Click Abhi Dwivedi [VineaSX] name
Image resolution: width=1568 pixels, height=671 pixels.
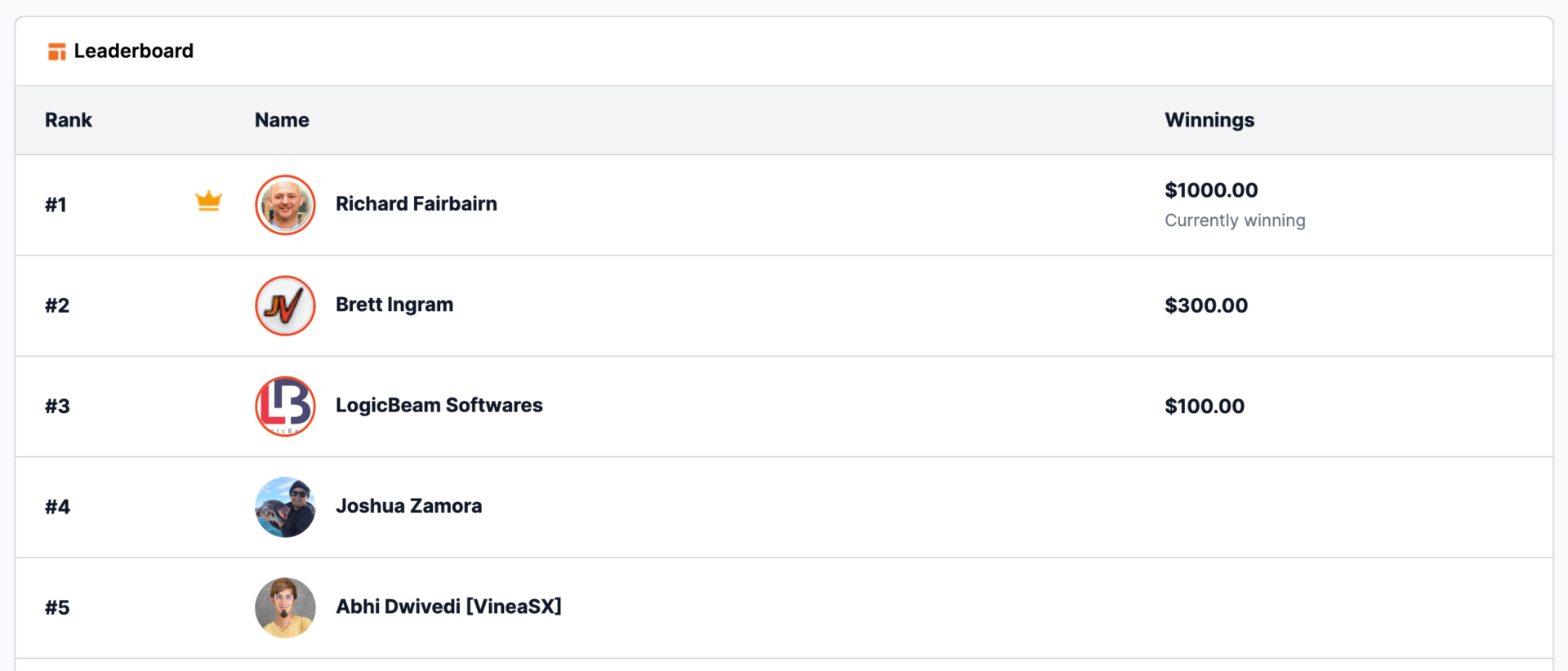pos(449,607)
